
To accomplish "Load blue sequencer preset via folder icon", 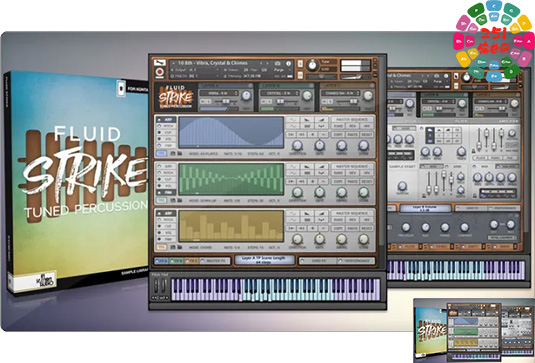I will [179, 154].
